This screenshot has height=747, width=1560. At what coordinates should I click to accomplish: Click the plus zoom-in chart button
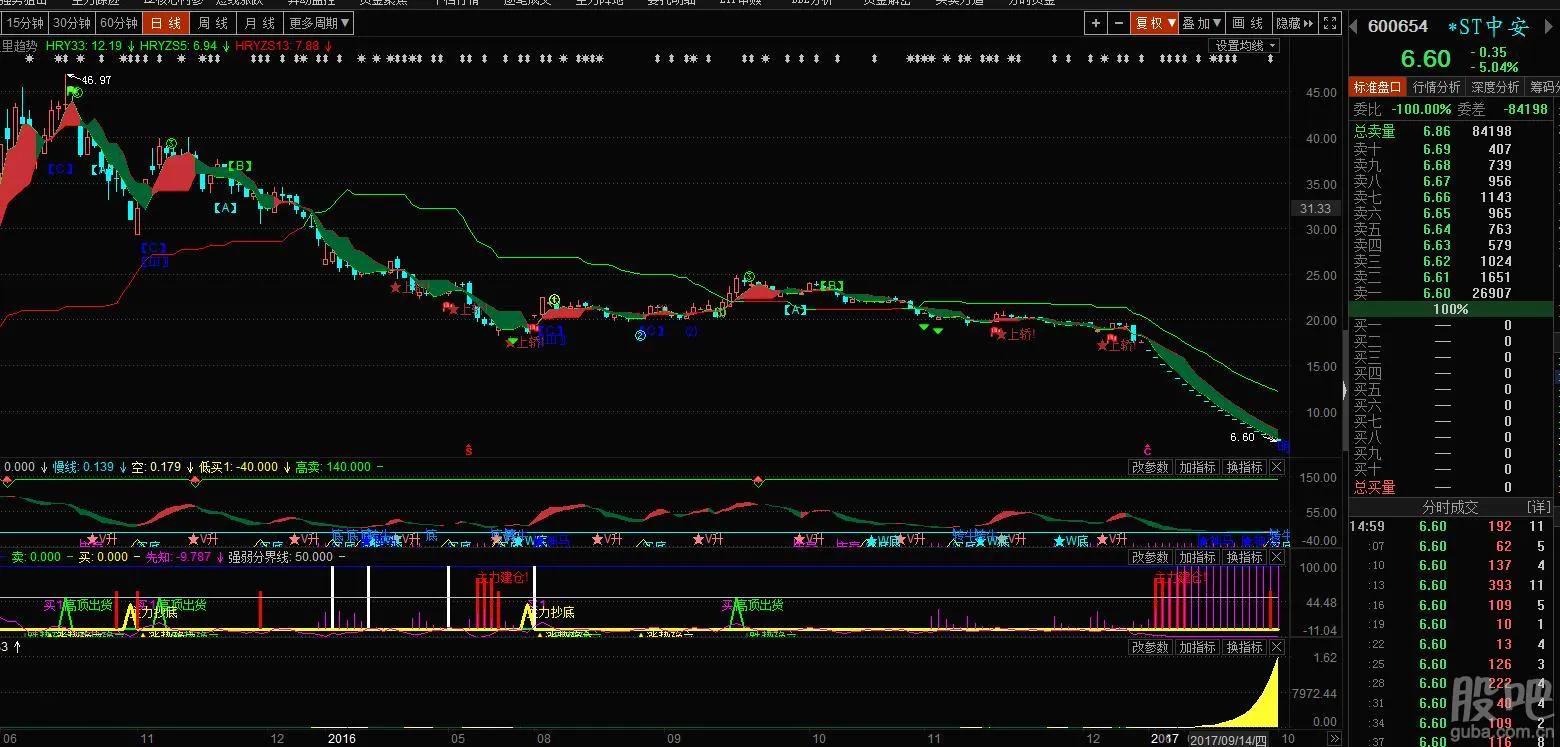(x=1096, y=23)
